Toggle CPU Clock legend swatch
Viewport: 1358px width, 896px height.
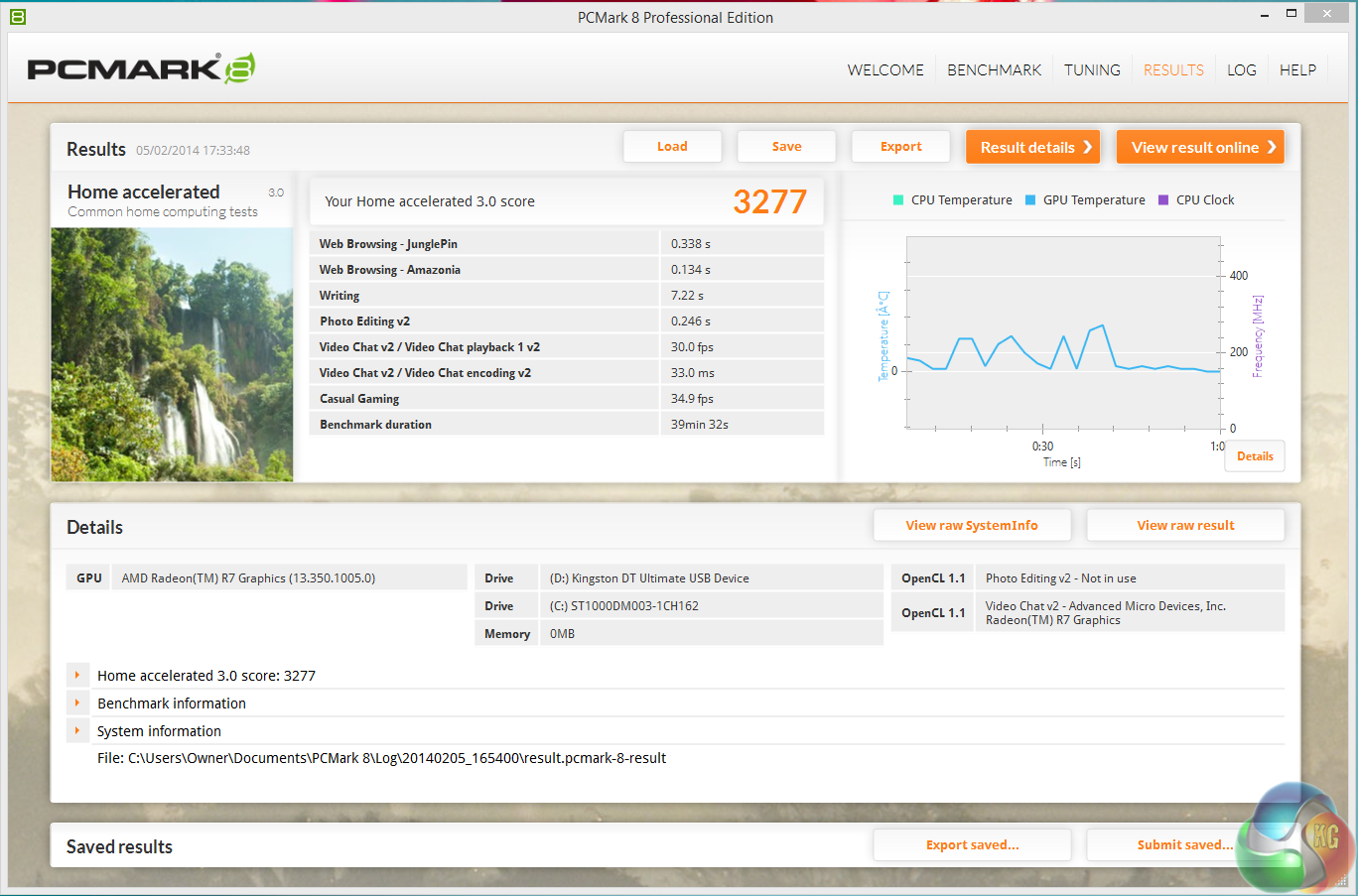[1163, 200]
